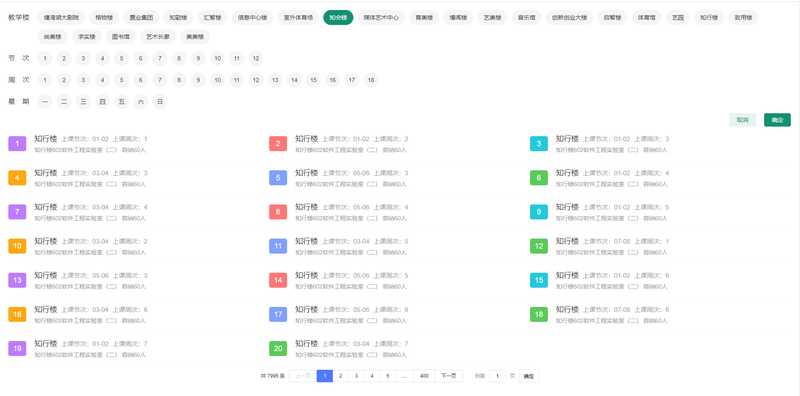800x396 pixels.
Task: Select the teal number 3 result badge
Action: point(539,144)
